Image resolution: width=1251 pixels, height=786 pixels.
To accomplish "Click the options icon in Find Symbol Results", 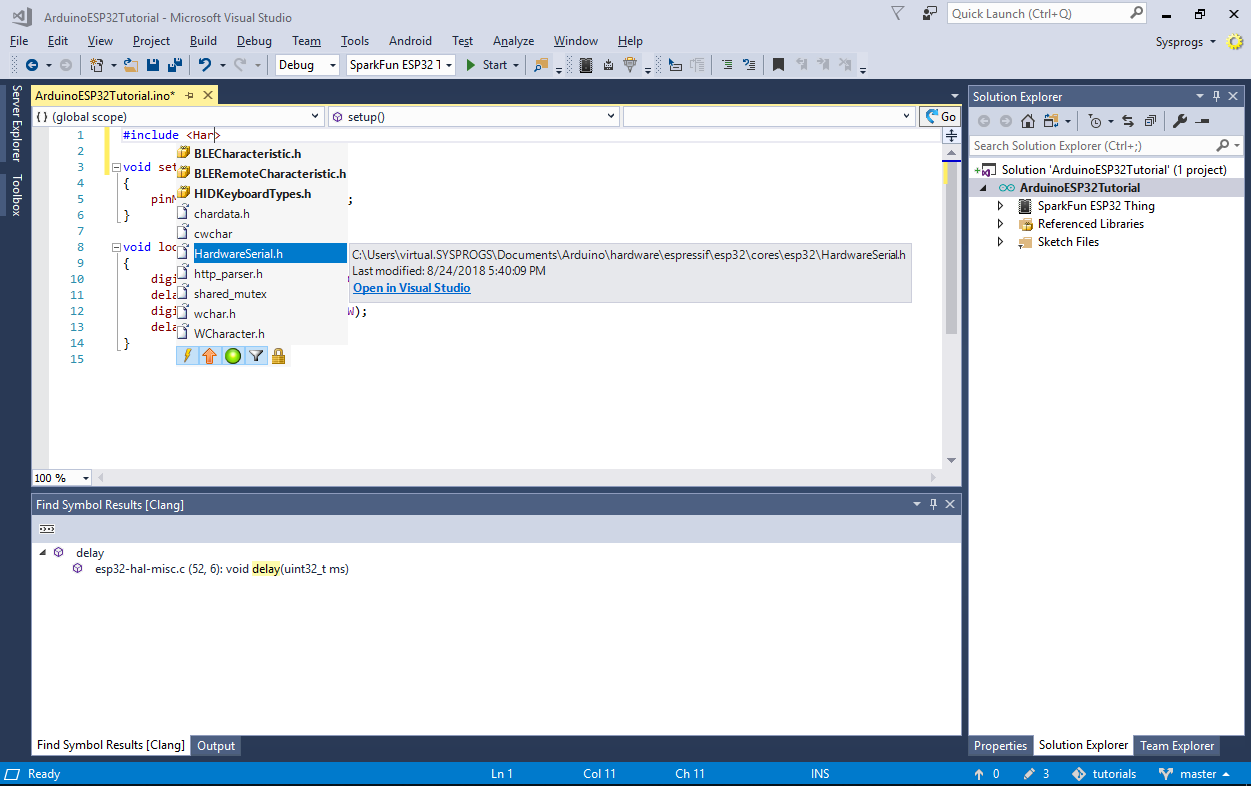I will click(x=47, y=529).
